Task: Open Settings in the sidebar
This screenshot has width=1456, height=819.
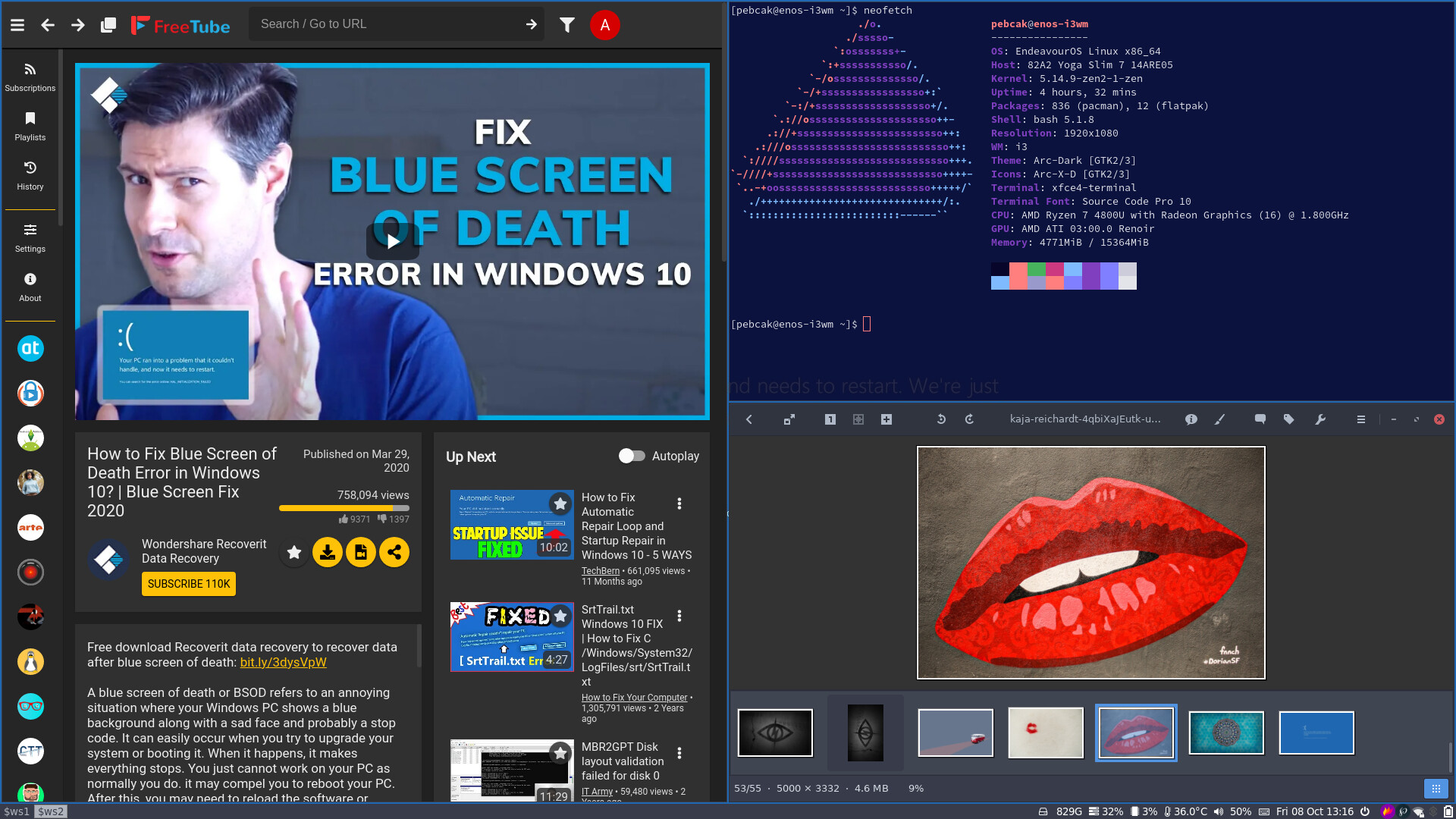Action: pyautogui.click(x=30, y=239)
